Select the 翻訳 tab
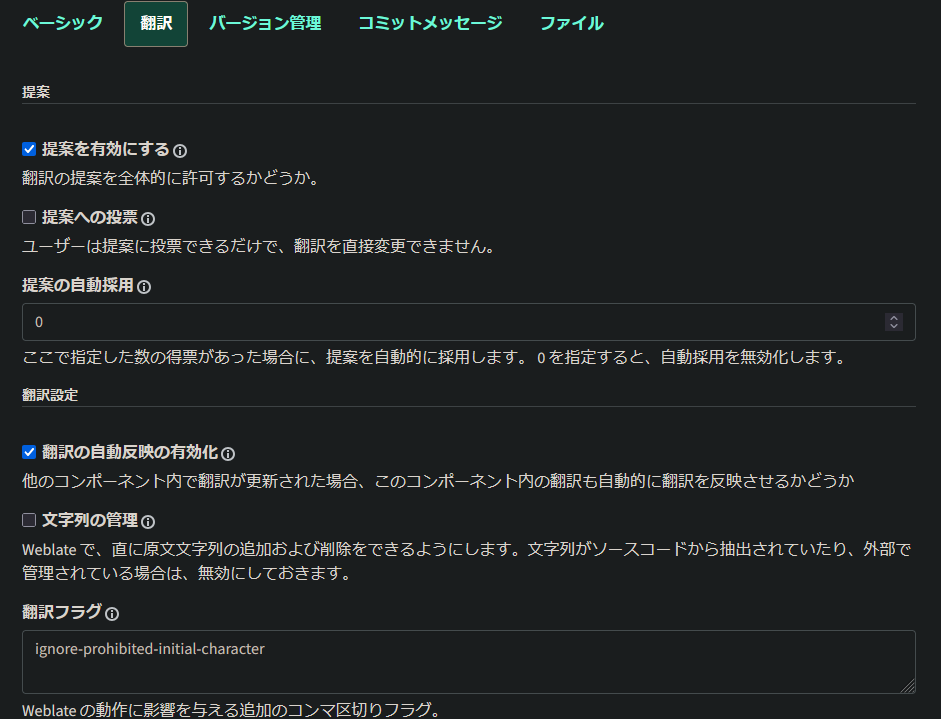941x719 pixels. click(x=156, y=23)
